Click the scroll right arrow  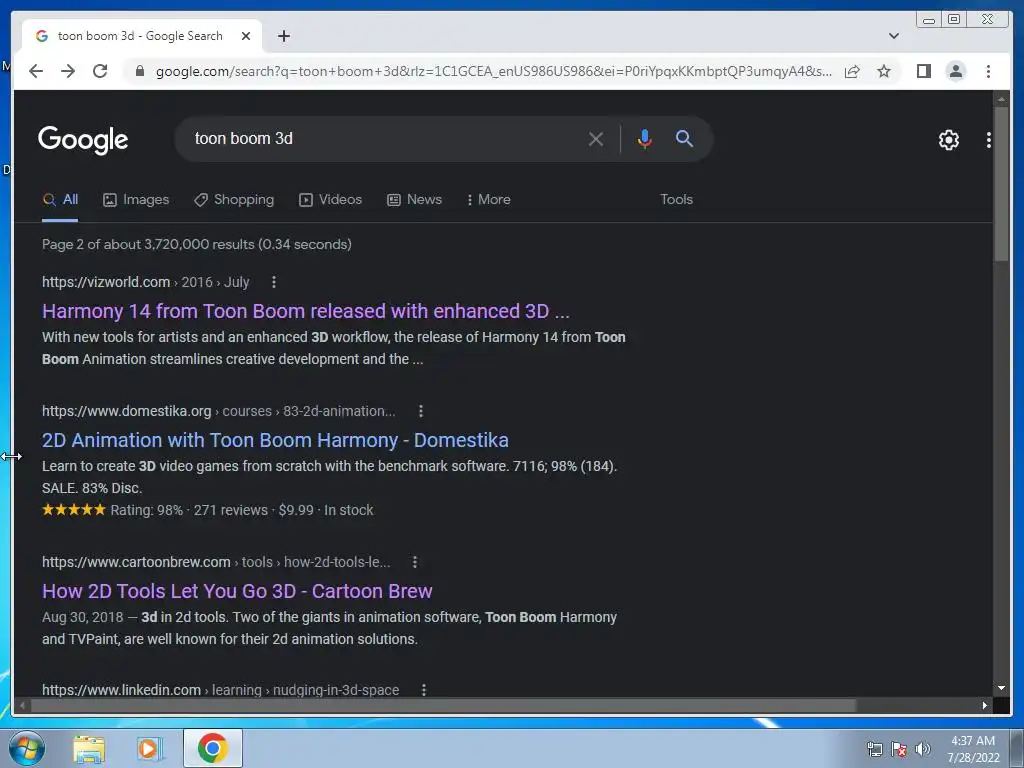click(984, 705)
